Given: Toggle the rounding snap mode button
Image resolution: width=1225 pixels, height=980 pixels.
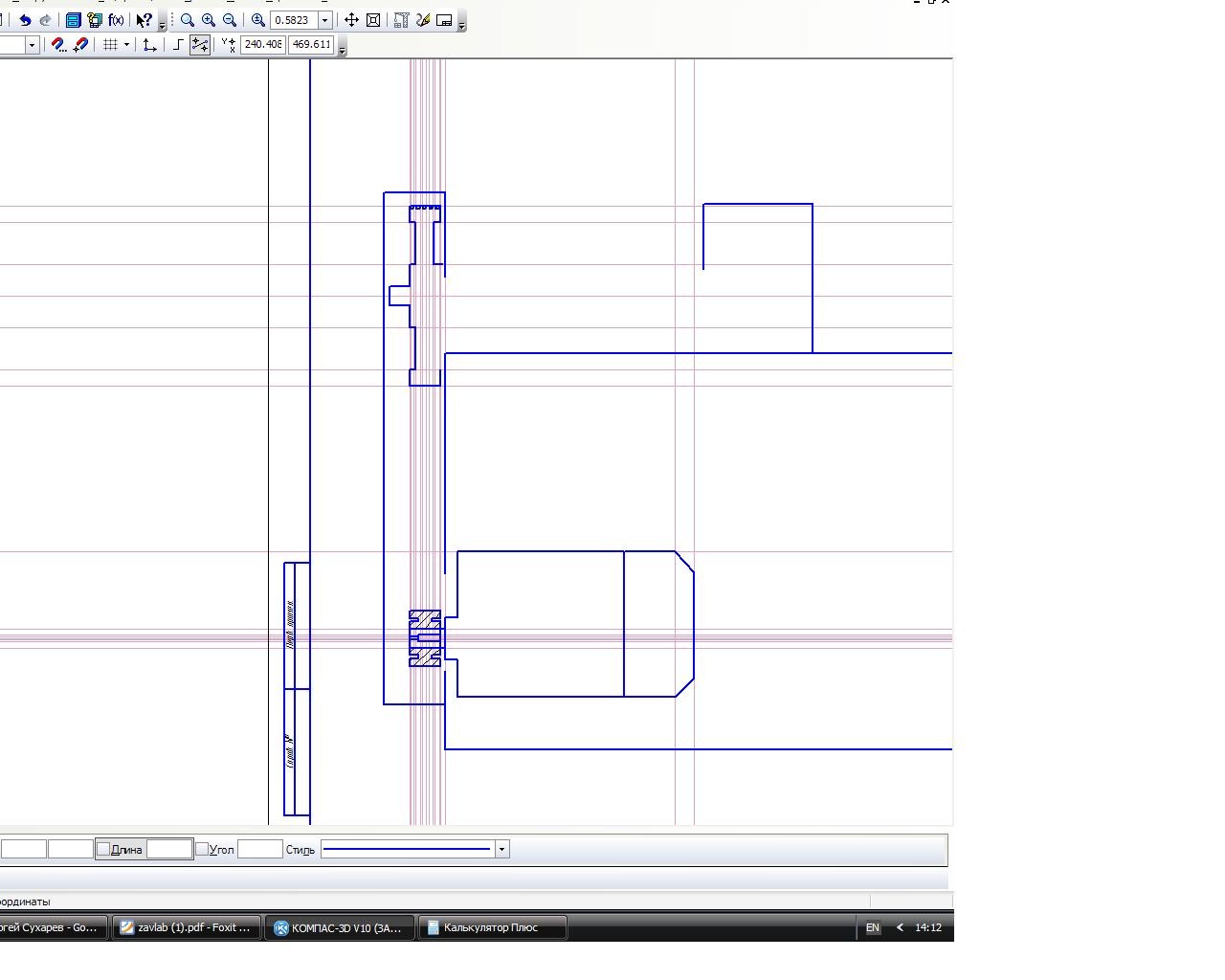Looking at the screenshot, I should 200,45.
